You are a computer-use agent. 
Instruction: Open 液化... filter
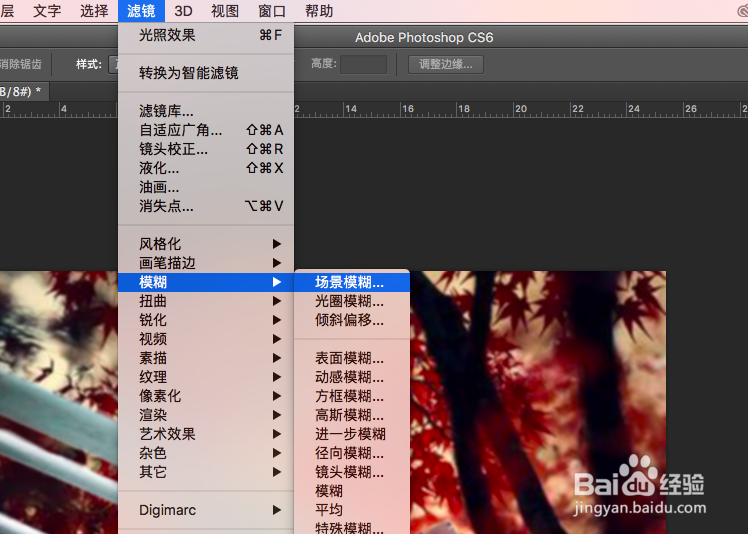coord(206,168)
